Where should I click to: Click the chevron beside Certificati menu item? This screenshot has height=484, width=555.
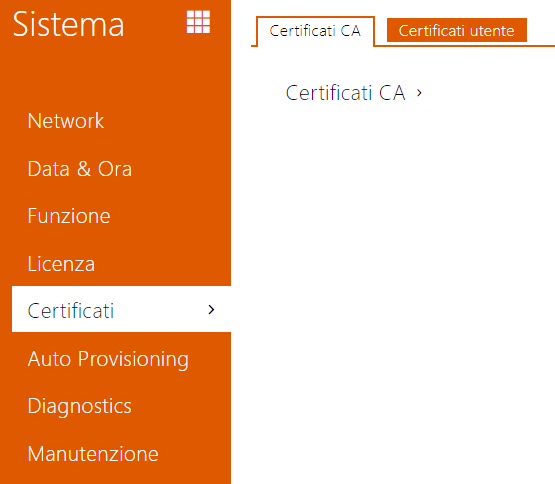tap(211, 310)
